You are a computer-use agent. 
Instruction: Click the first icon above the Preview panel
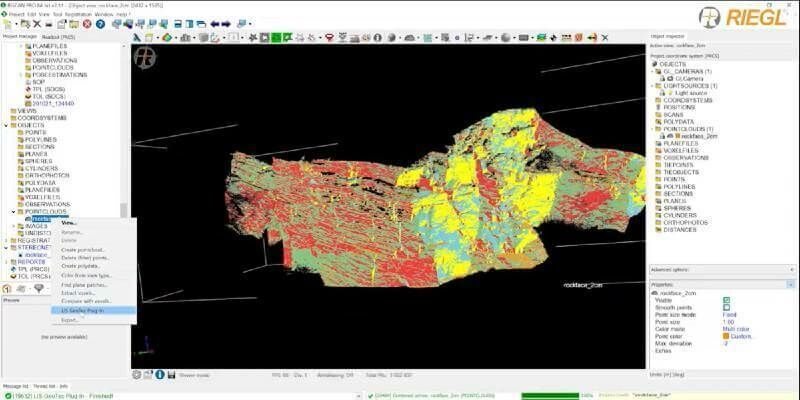(x=7, y=288)
